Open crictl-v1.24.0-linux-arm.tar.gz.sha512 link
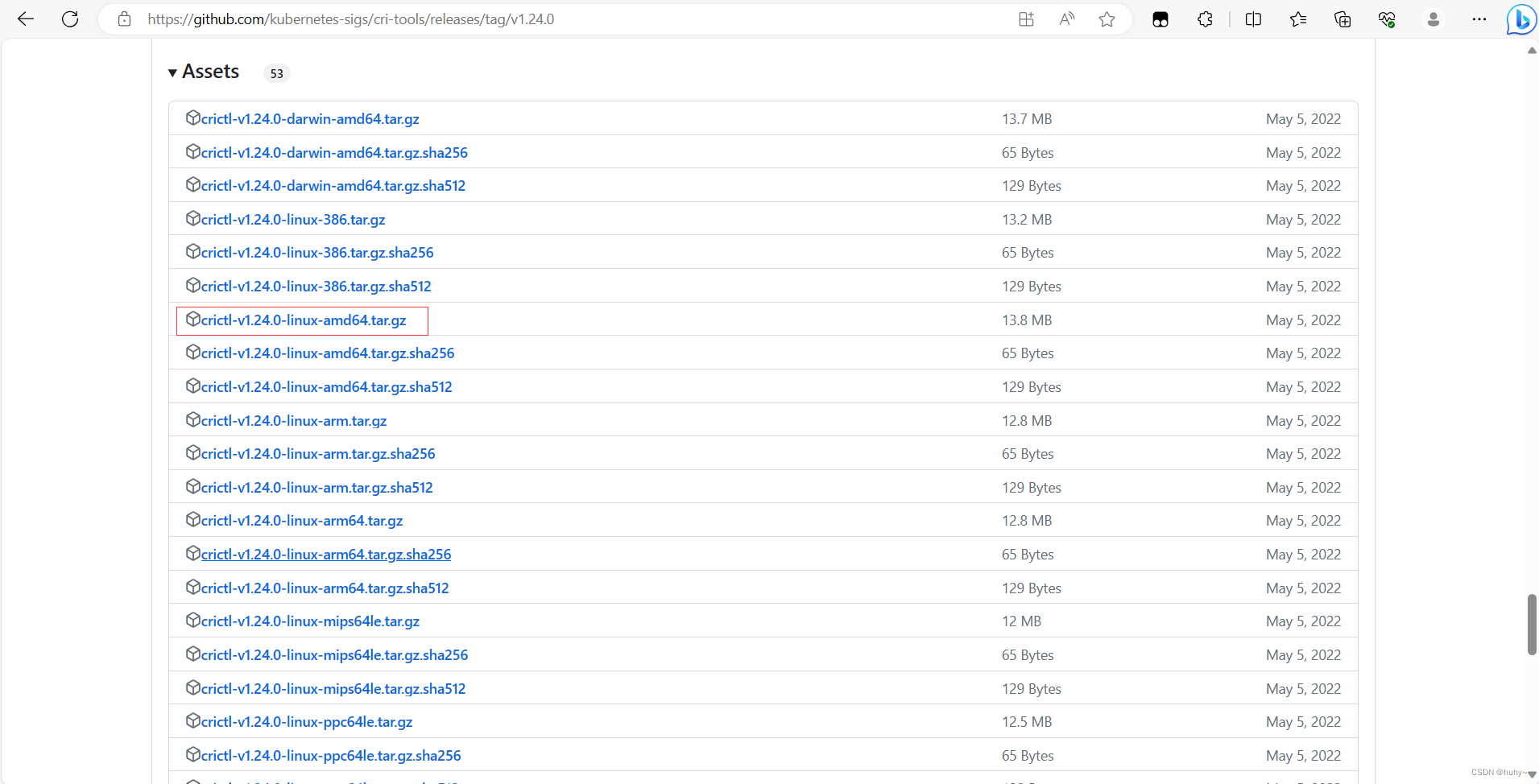 point(317,488)
